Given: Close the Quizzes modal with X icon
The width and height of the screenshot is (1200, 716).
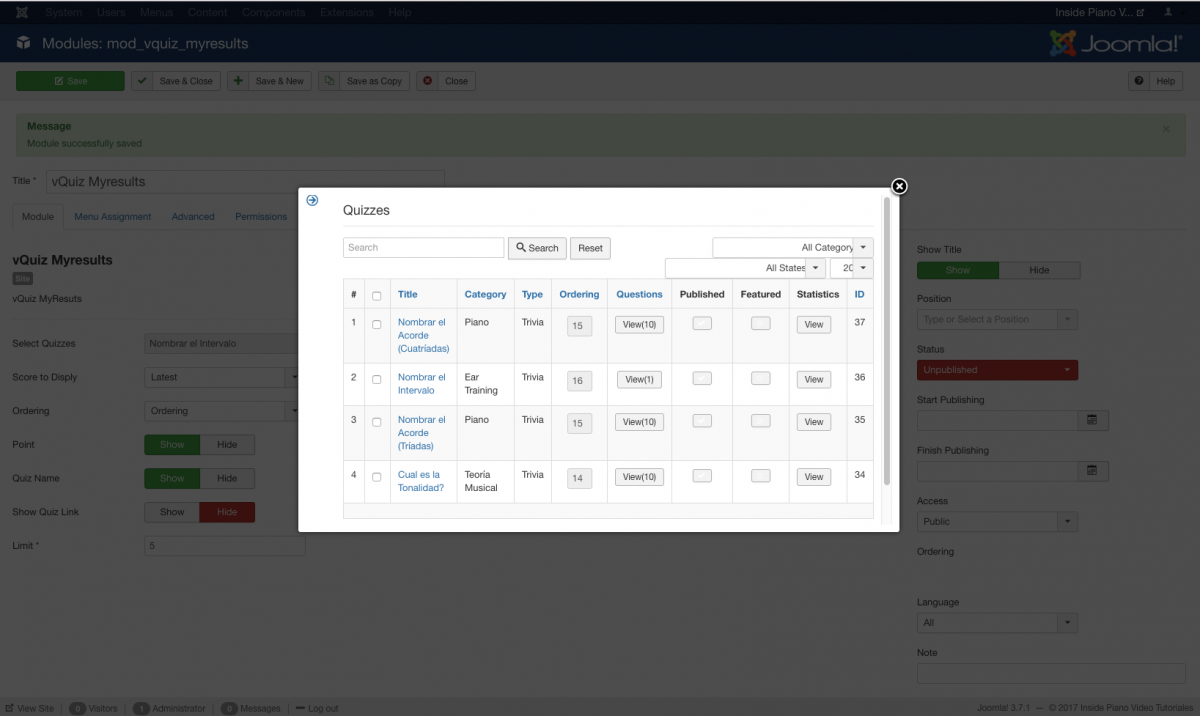Looking at the screenshot, I should pyautogui.click(x=899, y=186).
